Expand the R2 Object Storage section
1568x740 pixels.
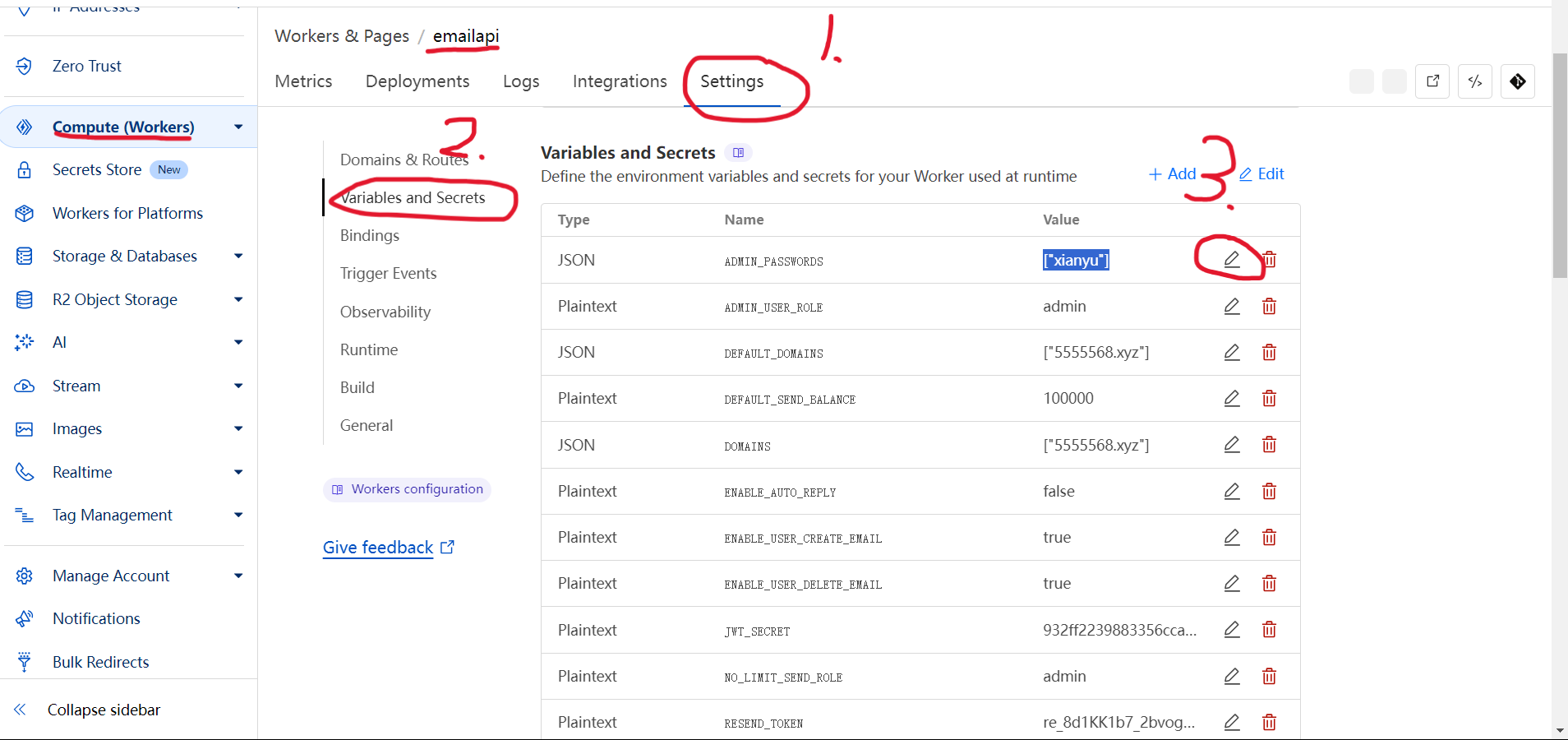coord(238,300)
